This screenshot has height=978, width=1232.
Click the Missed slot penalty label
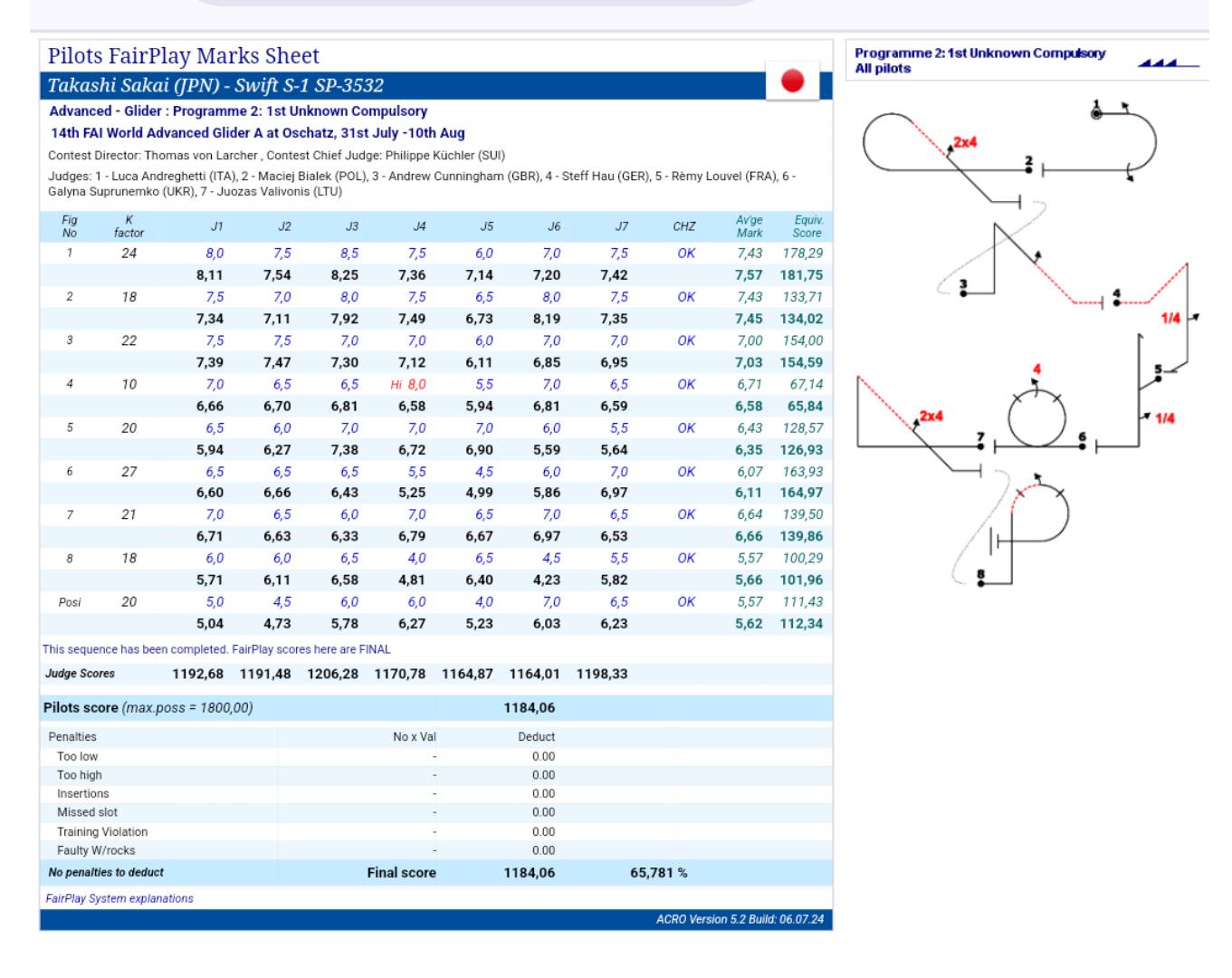pyautogui.click(x=87, y=812)
